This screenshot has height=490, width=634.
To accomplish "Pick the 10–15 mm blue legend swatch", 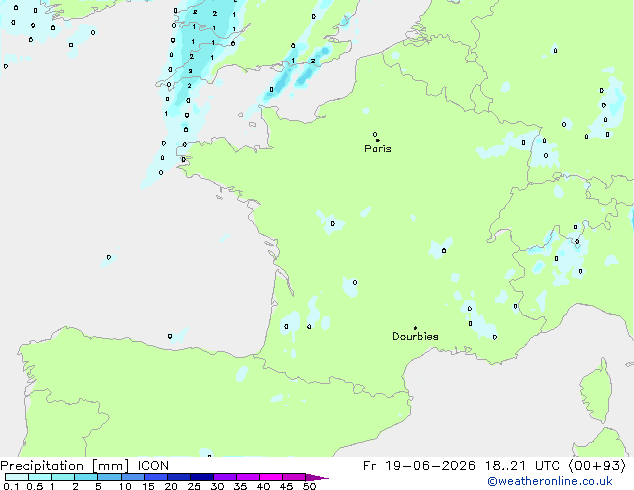I will [x=133, y=477].
